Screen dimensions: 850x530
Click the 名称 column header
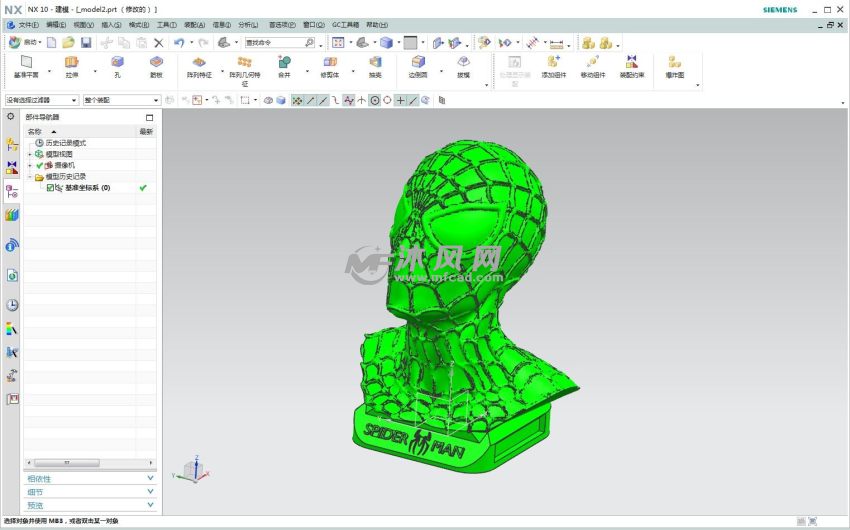36,131
